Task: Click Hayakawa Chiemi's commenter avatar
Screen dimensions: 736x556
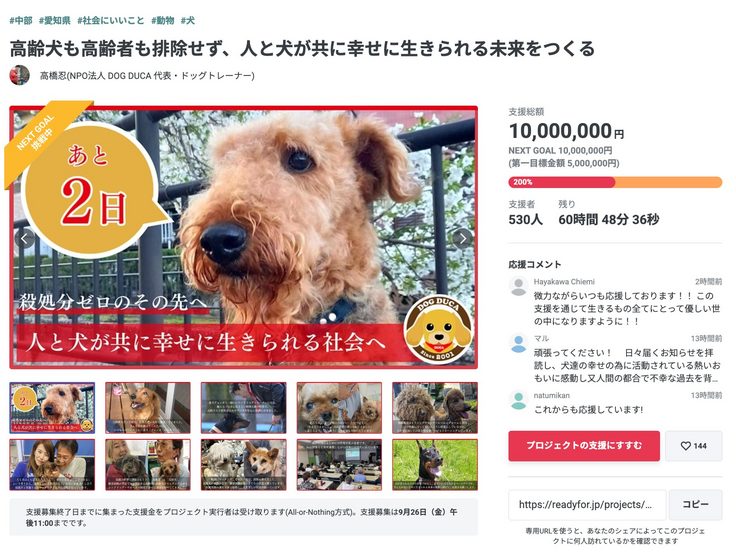Action: (518, 286)
